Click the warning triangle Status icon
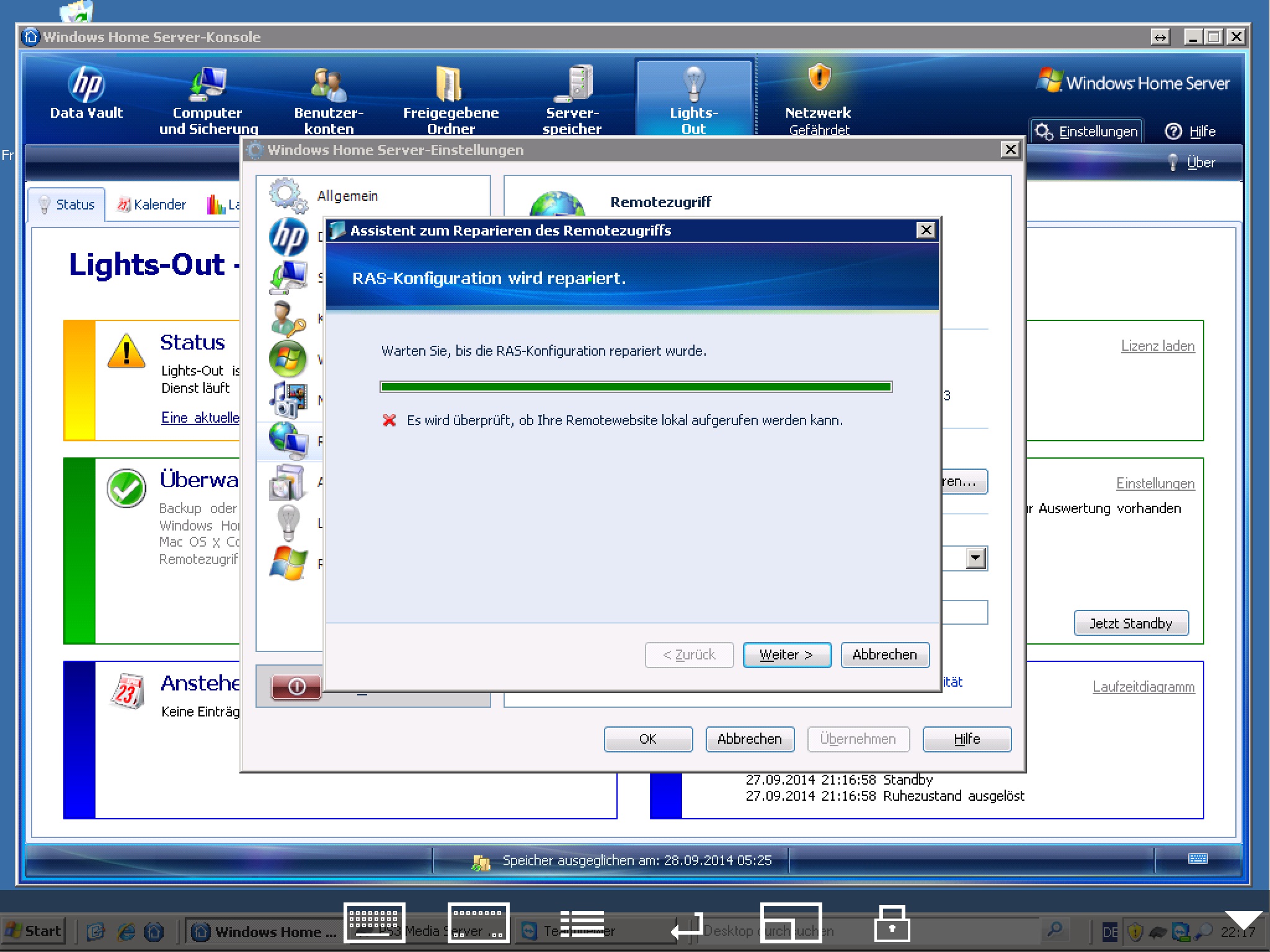 (x=127, y=351)
